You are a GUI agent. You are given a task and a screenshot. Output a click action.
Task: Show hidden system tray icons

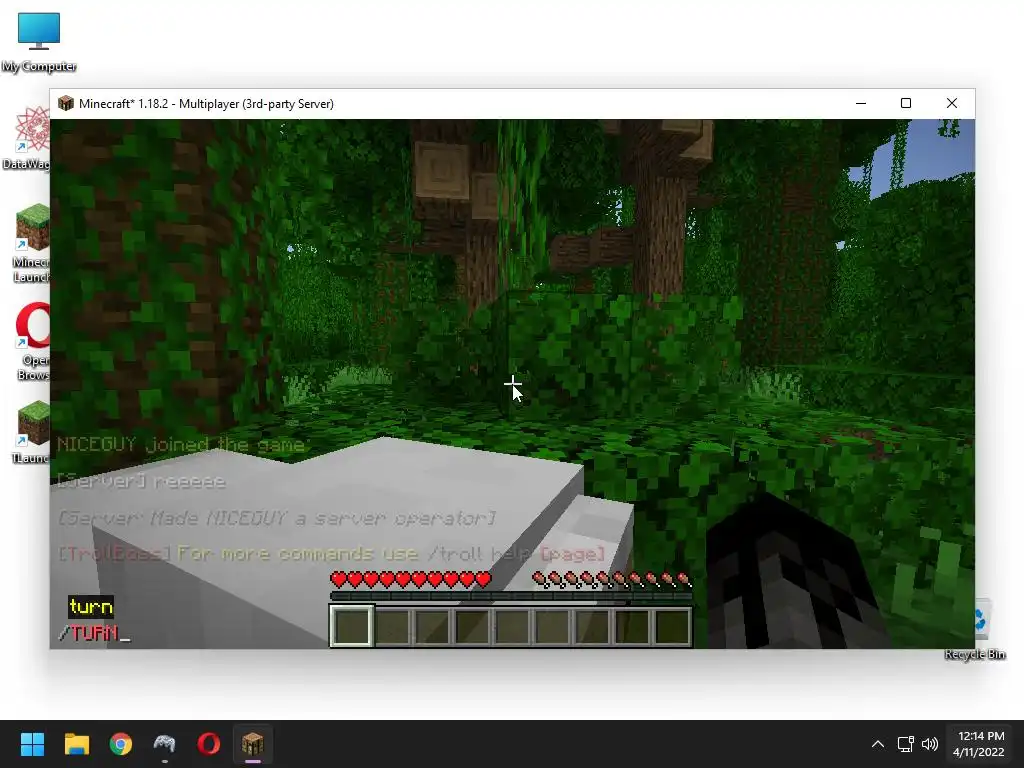click(x=878, y=744)
